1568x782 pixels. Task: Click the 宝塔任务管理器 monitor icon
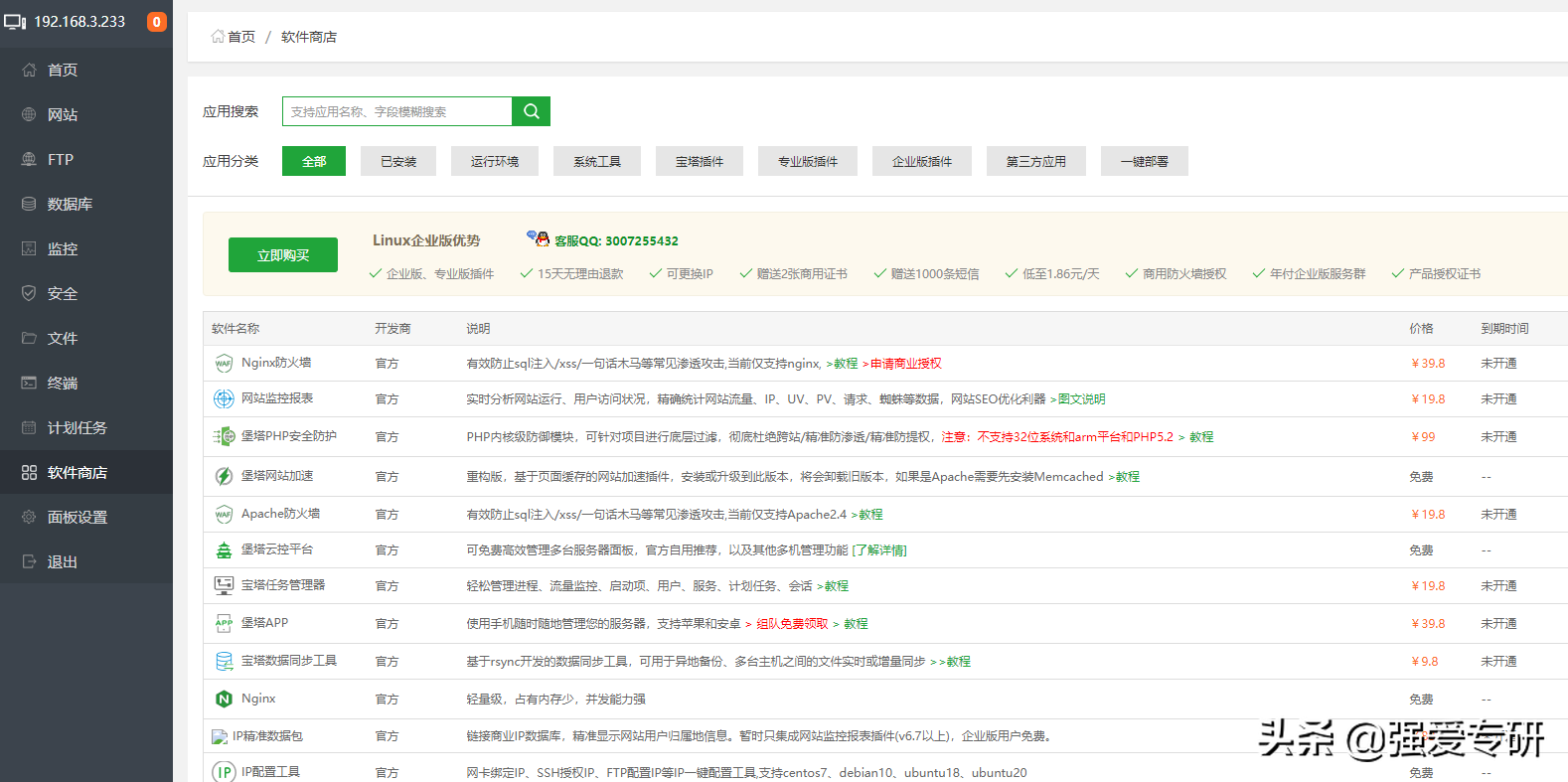pos(224,585)
